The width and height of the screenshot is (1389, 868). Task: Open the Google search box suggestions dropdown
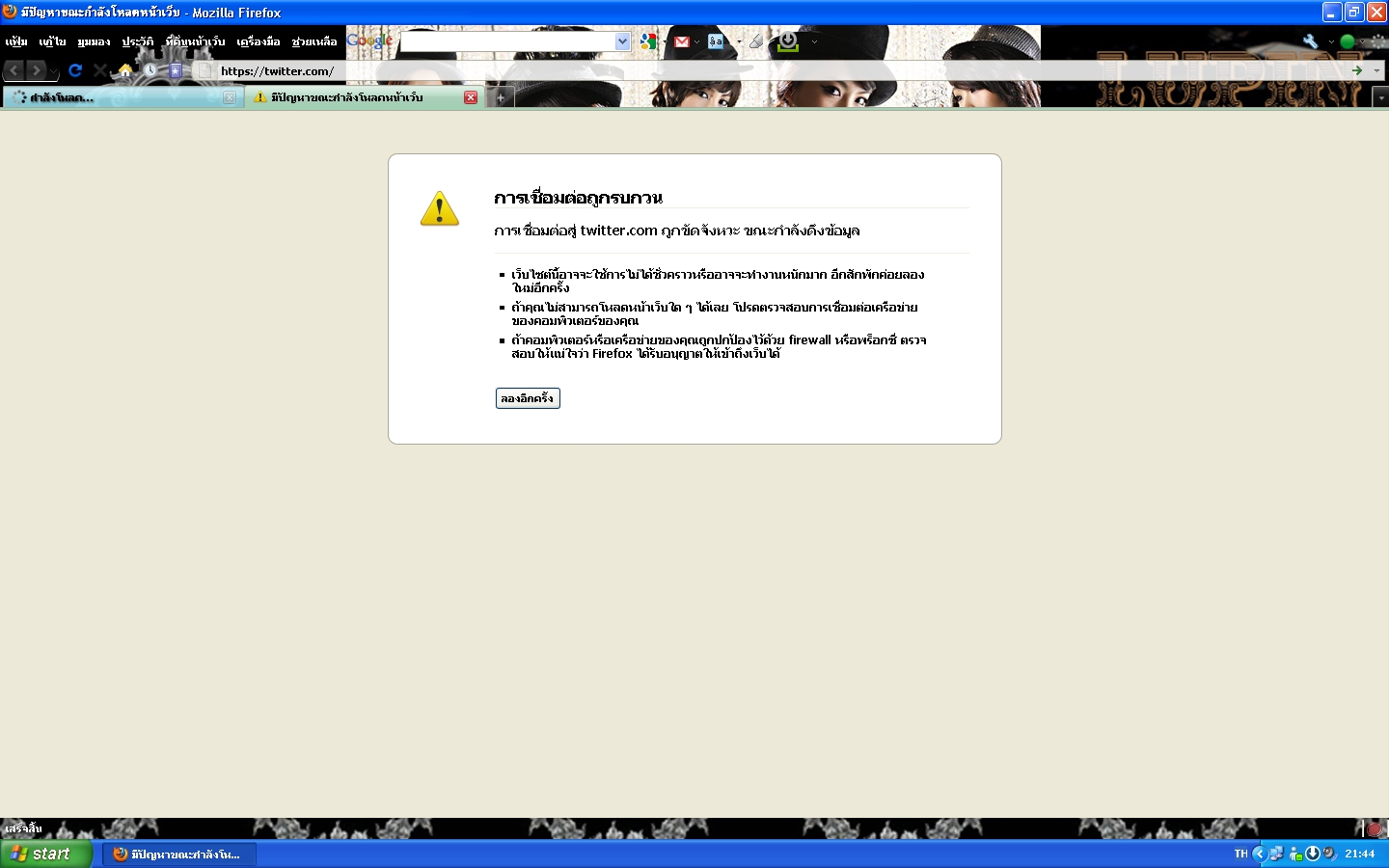(x=622, y=41)
